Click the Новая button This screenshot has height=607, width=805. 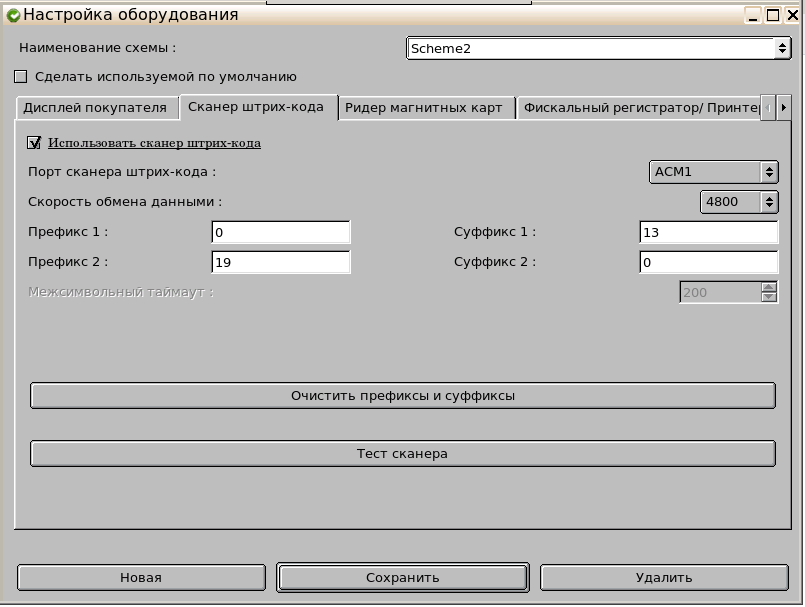coord(141,578)
